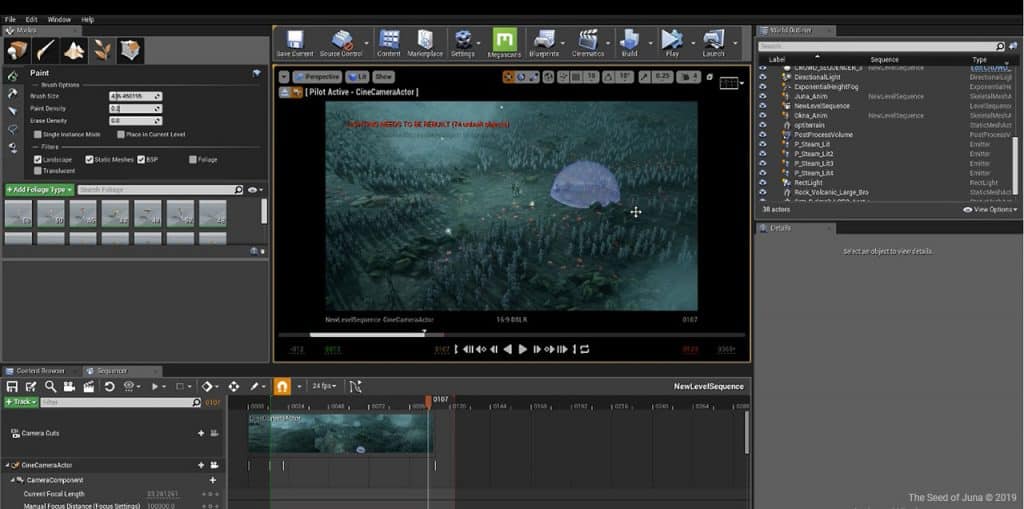Viewport: 1024px width, 509px height.
Task: Collapse the CineCameraActor track
Action: pos(8,465)
